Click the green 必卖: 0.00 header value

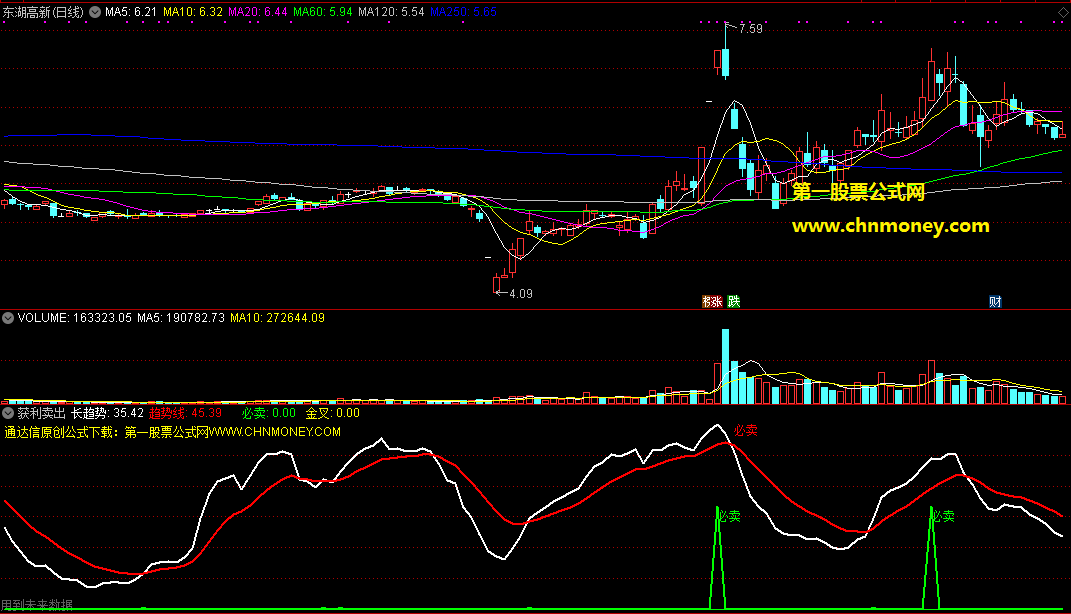click(x=268, y=413)
